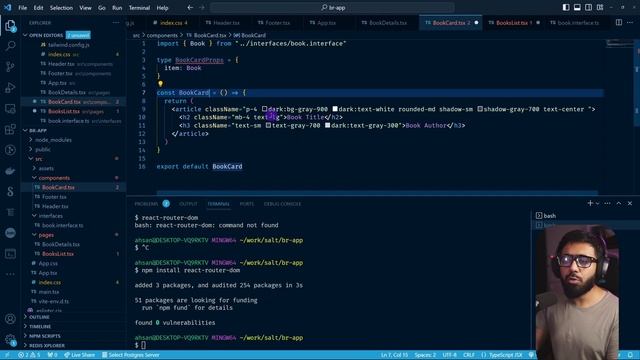The width and height of the screenshot is (640, 360).
Task: Open Footer.tsx in the components folder
Action: click(54, 197)
